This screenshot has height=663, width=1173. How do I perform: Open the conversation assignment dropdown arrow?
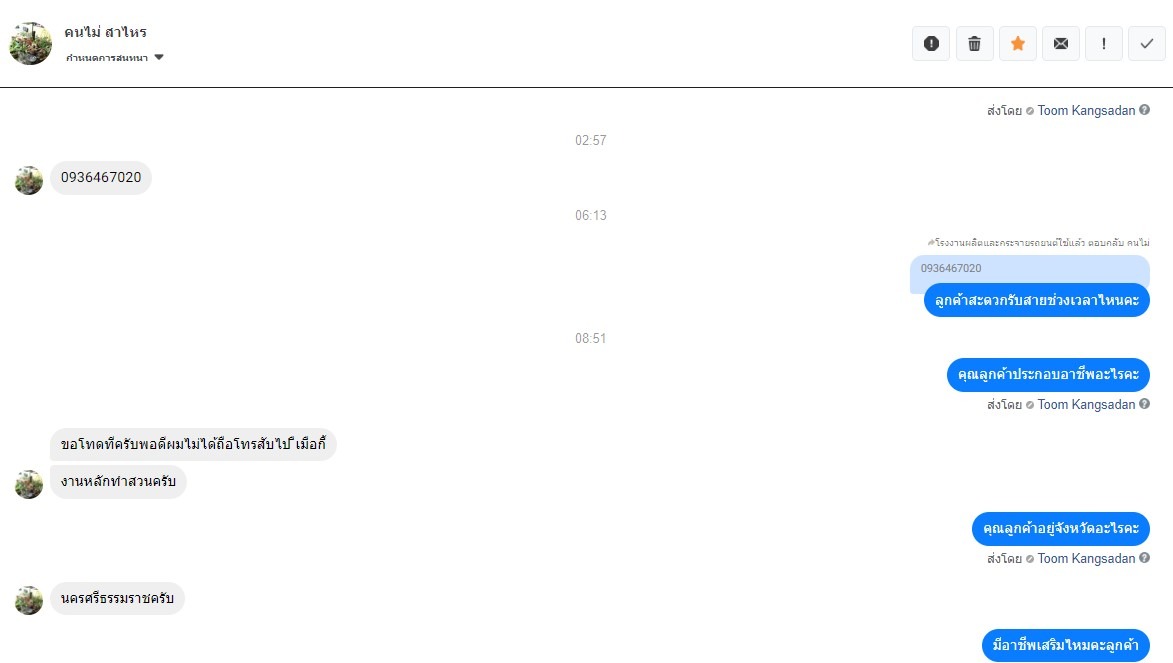click(x=159, y=58)
